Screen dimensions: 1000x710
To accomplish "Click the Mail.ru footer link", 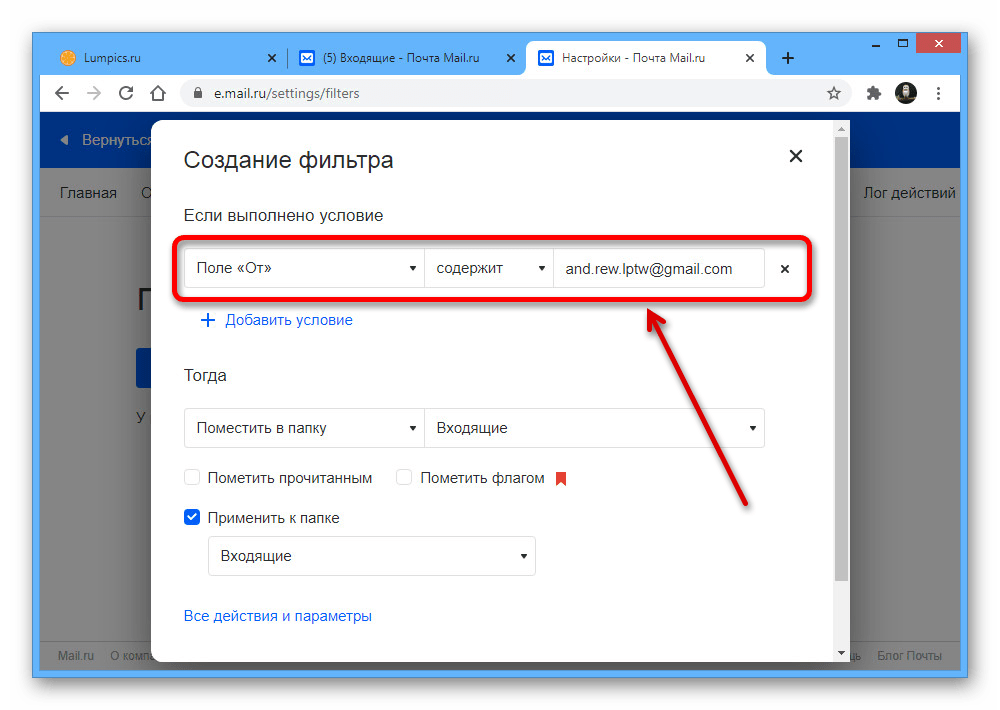I will pos(76,656).
